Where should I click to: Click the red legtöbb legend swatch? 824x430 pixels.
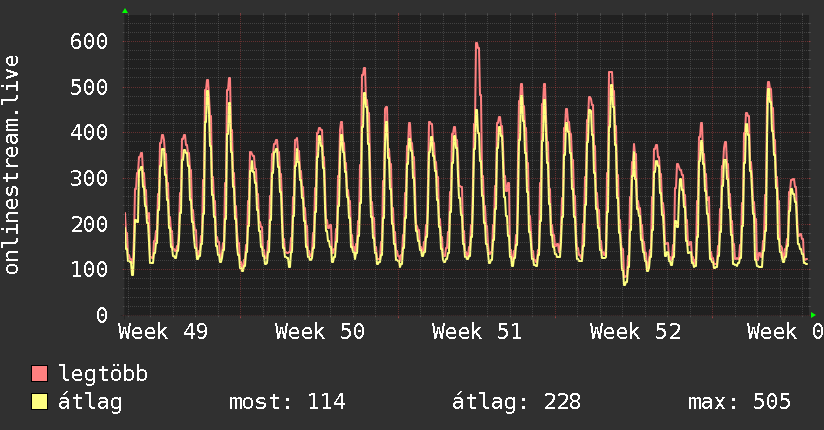[x=40, y=374]
